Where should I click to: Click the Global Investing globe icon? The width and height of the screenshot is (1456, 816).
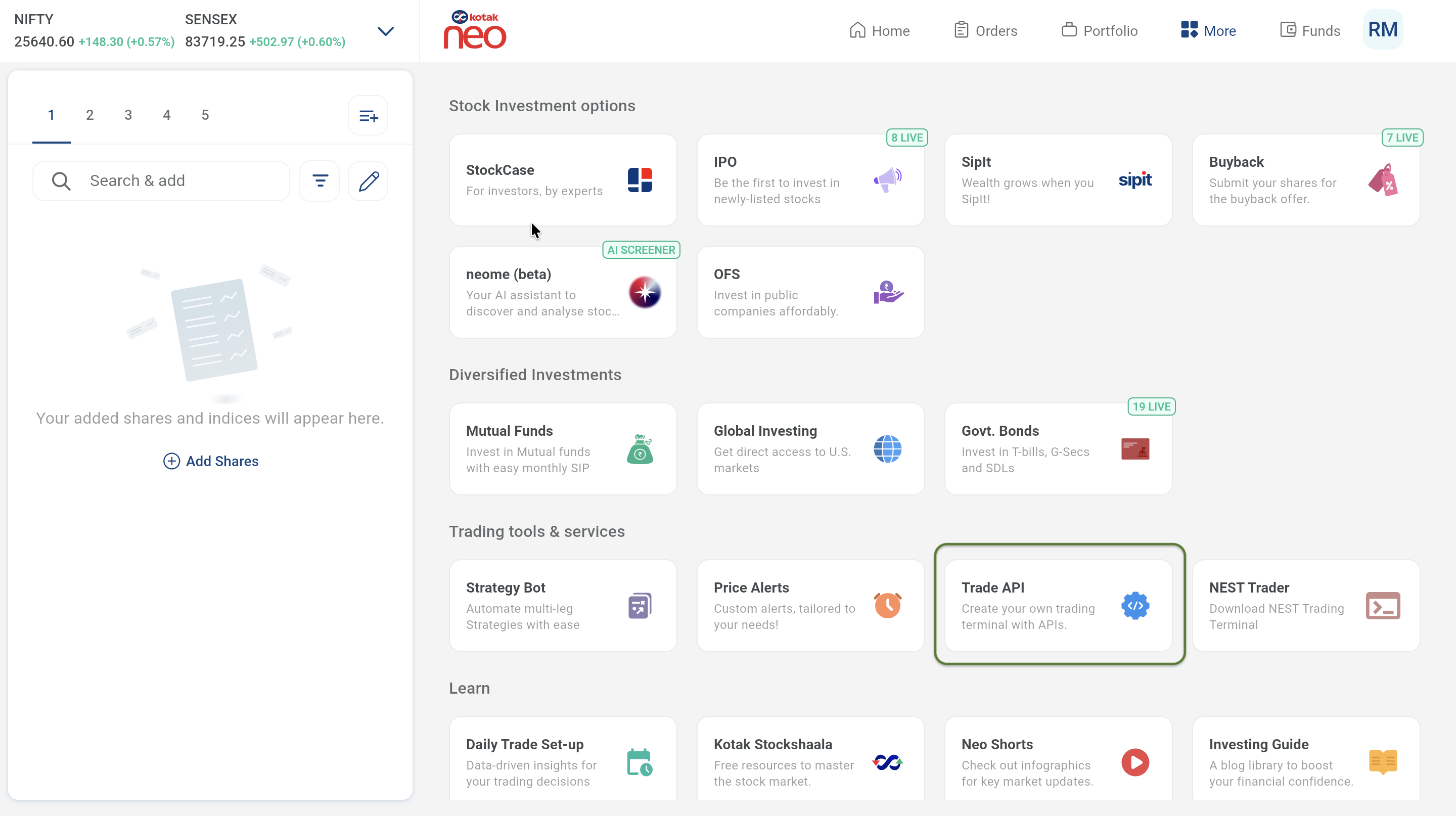coord(887,448)
